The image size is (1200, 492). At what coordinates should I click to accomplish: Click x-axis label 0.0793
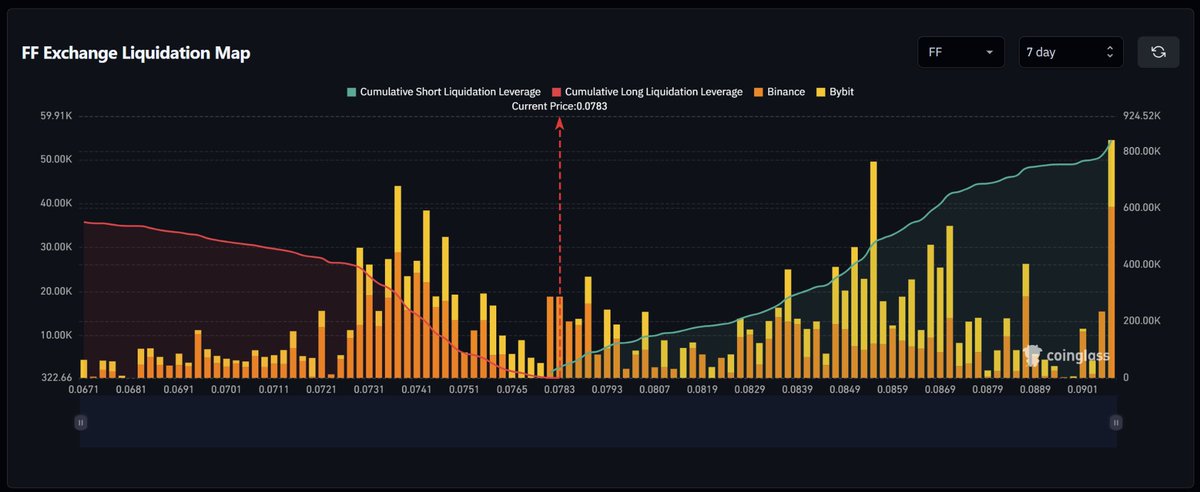pos(607,388)
